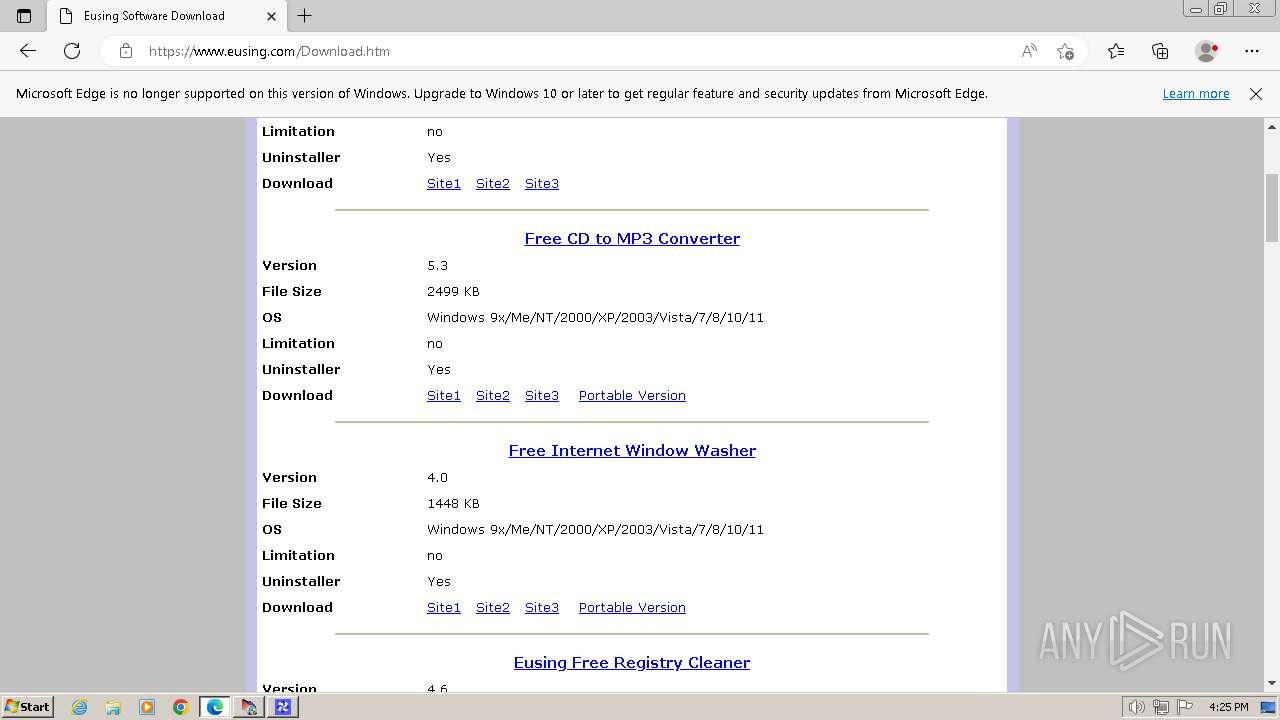Open the Windows Start menu
The height and width of the screenshot is (720, 1280).
click(28, 707)
